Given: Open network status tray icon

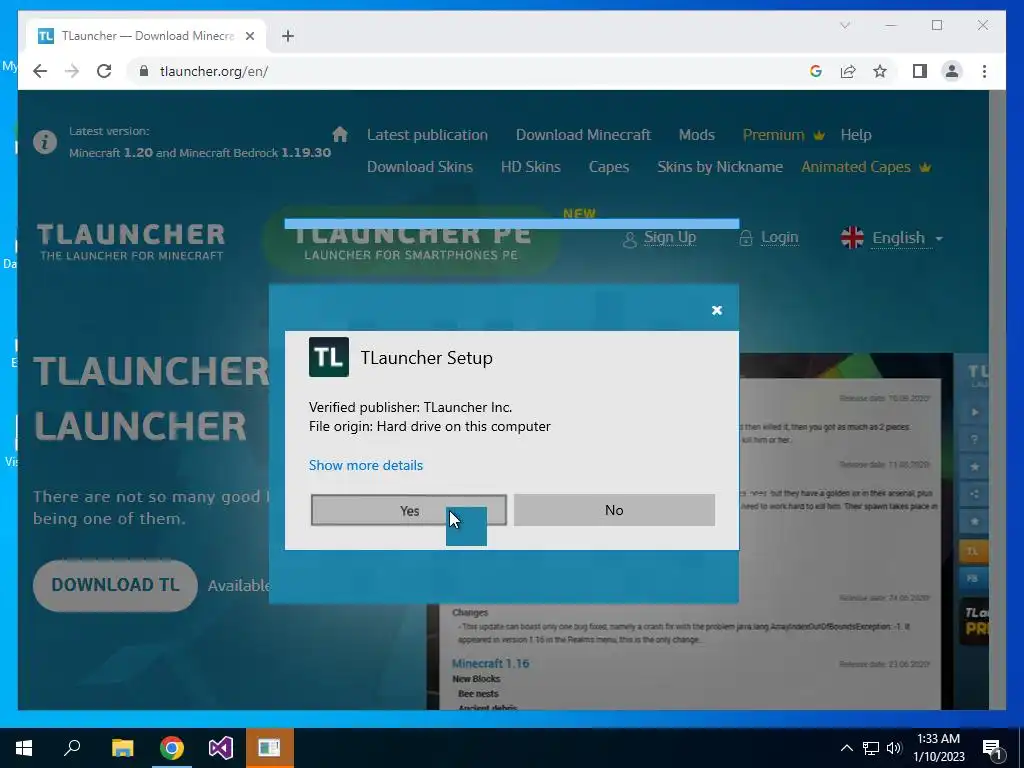Looking at the screenshot, I should [x=871, y=748].
